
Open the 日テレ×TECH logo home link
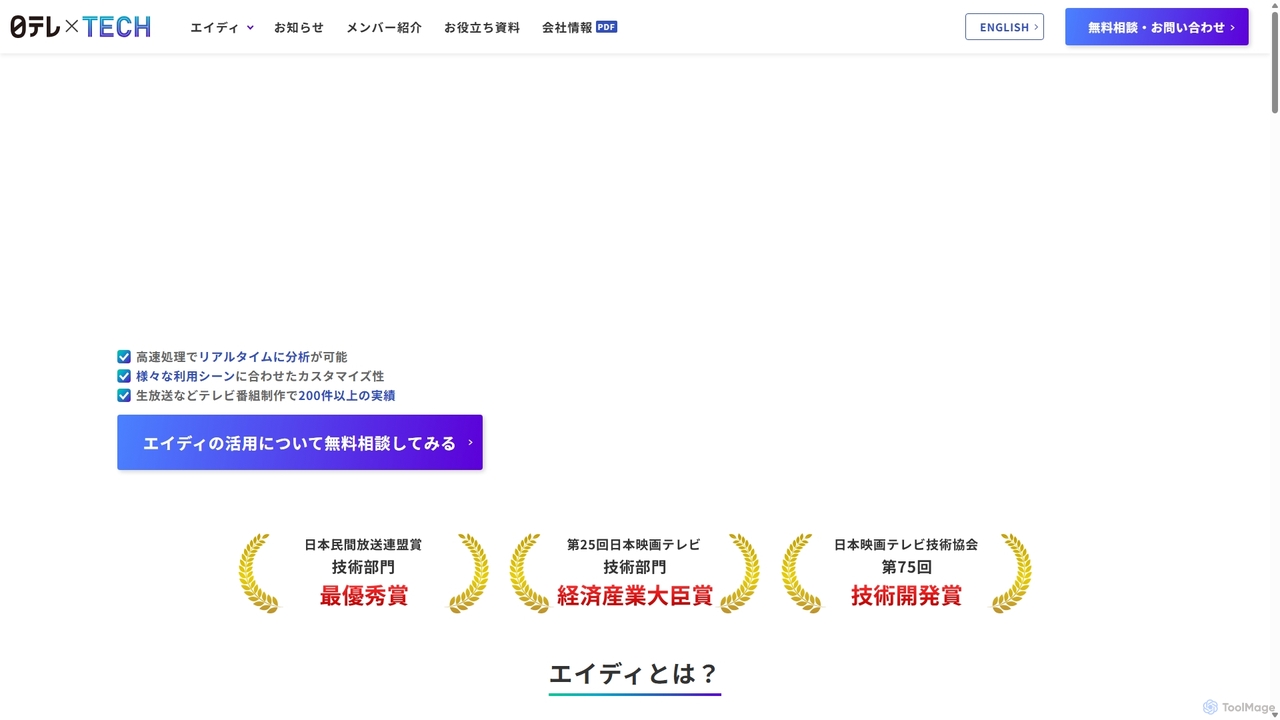click(80, 27)
